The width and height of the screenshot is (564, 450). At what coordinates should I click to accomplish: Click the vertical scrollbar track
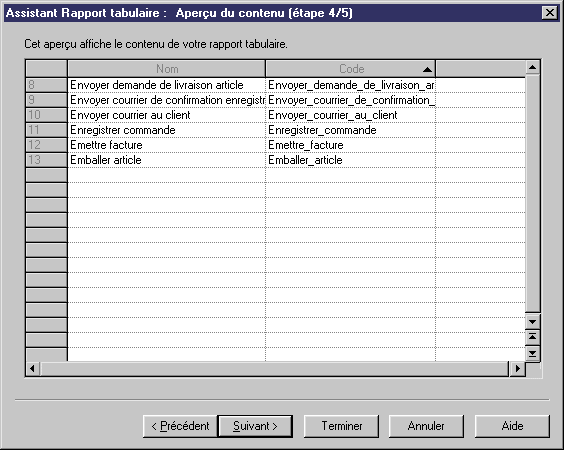click(x=532, y=194)
